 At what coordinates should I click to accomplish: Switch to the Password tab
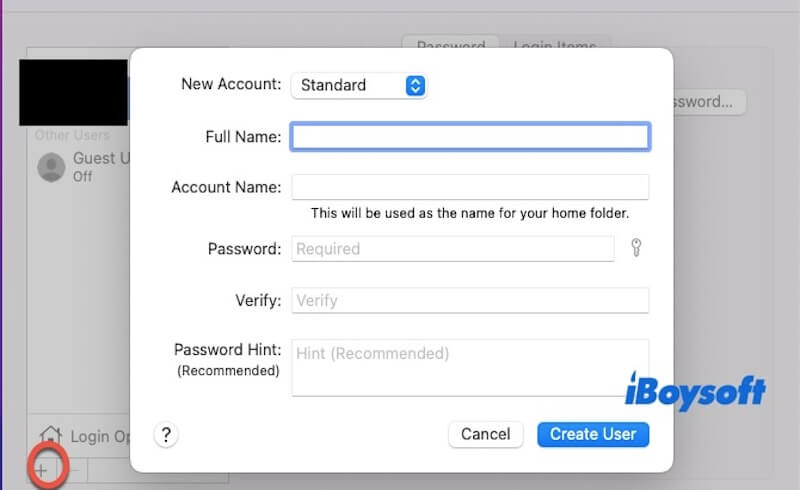tap(450, 46)
